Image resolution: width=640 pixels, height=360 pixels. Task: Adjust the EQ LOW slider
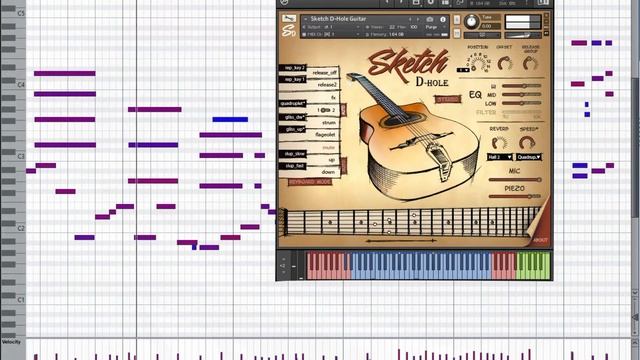click(521, 103)
